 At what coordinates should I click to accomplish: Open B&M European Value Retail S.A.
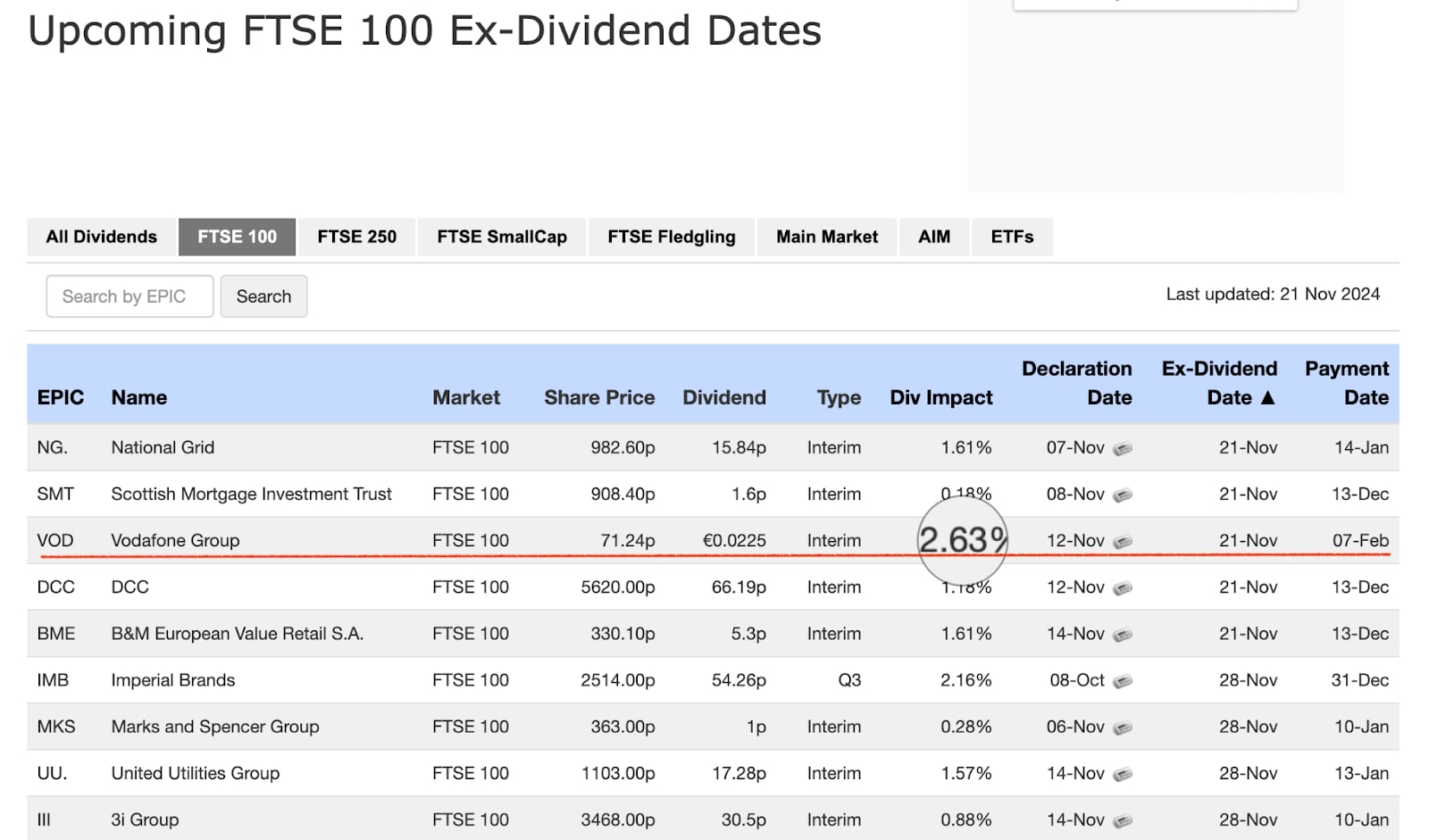coord(237,633)
